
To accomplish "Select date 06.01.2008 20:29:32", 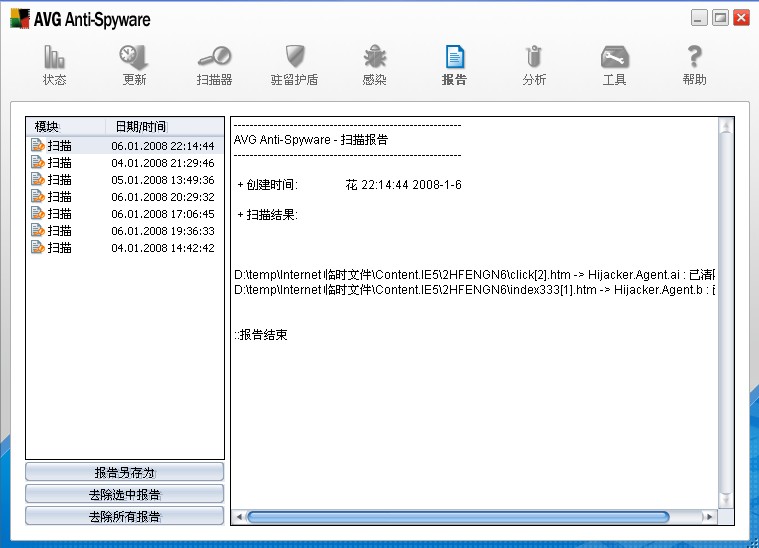I will click(x=163, y=197).
